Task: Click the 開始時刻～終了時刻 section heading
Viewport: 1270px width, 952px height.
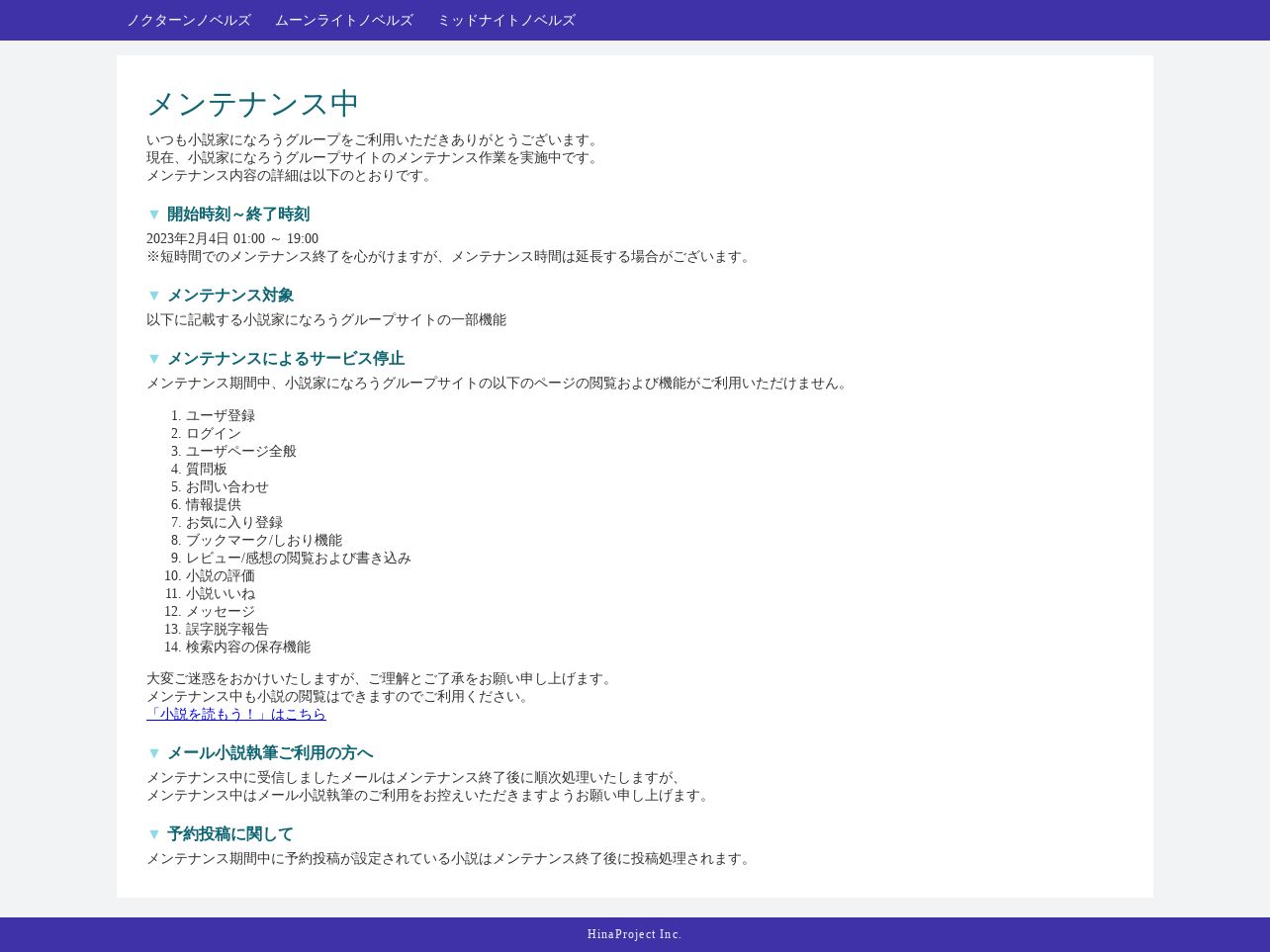Action: coord(238,215)
